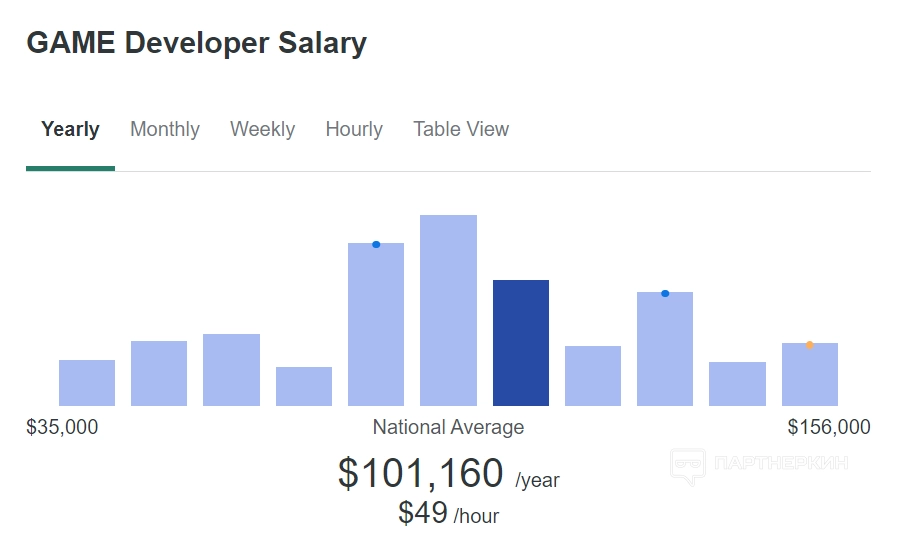899x538 pixels.
Task: Click the second bar from the left
Action: pos(159,373)
